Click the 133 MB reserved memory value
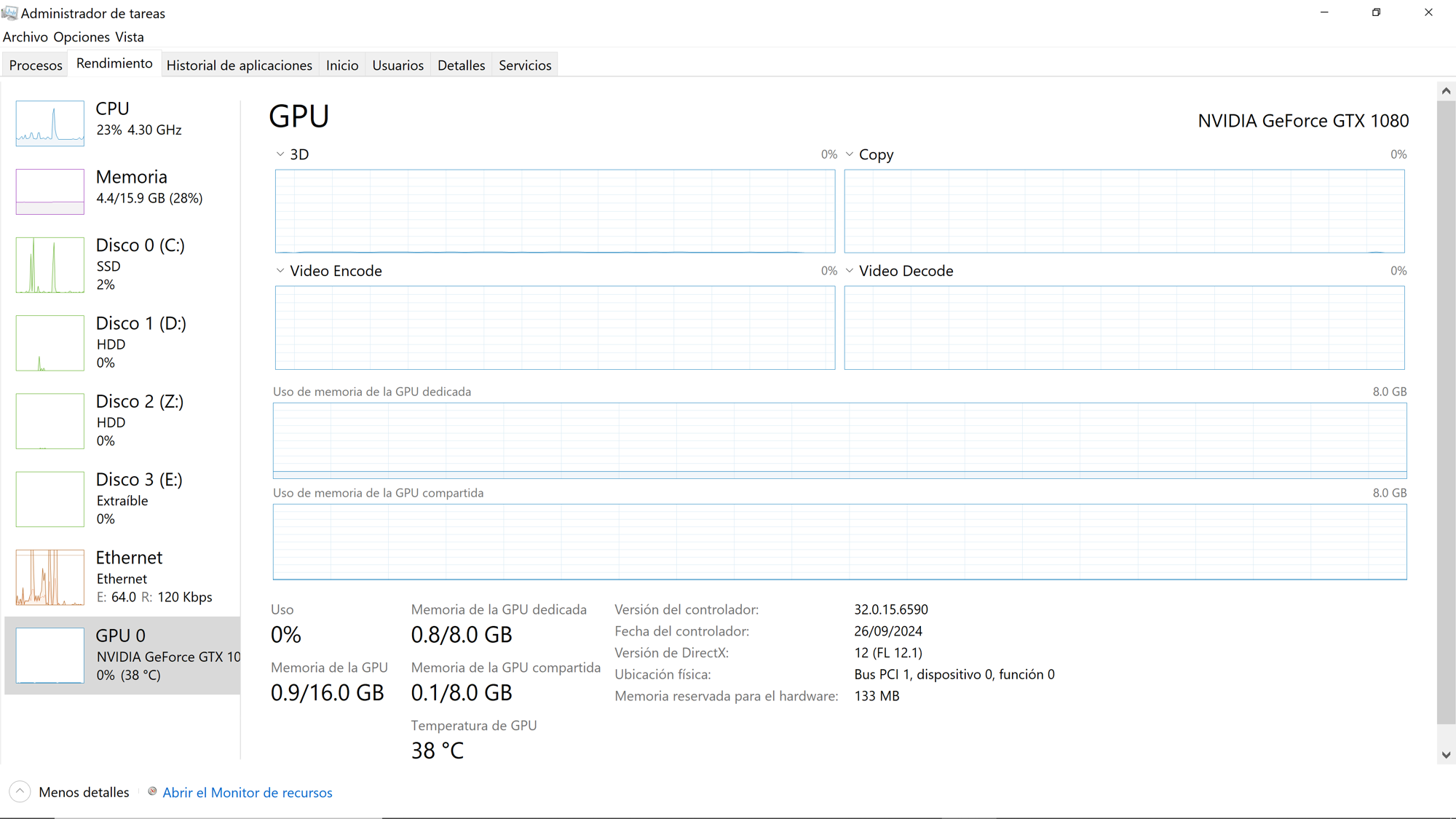The height and width of the screenshot is (819, 1456). [x=877, y=696]
